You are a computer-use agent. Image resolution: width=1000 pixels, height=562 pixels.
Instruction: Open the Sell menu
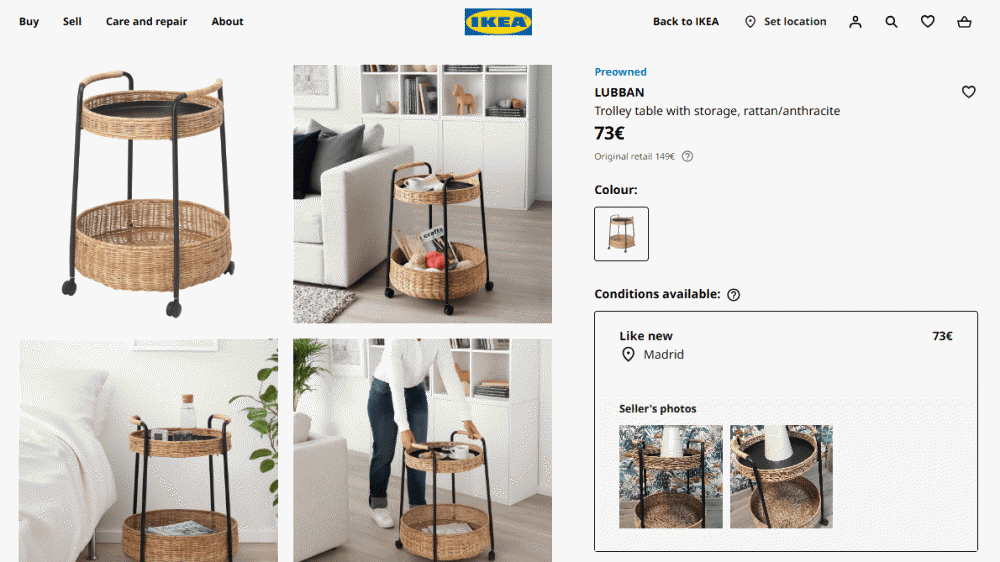[72, 22]
